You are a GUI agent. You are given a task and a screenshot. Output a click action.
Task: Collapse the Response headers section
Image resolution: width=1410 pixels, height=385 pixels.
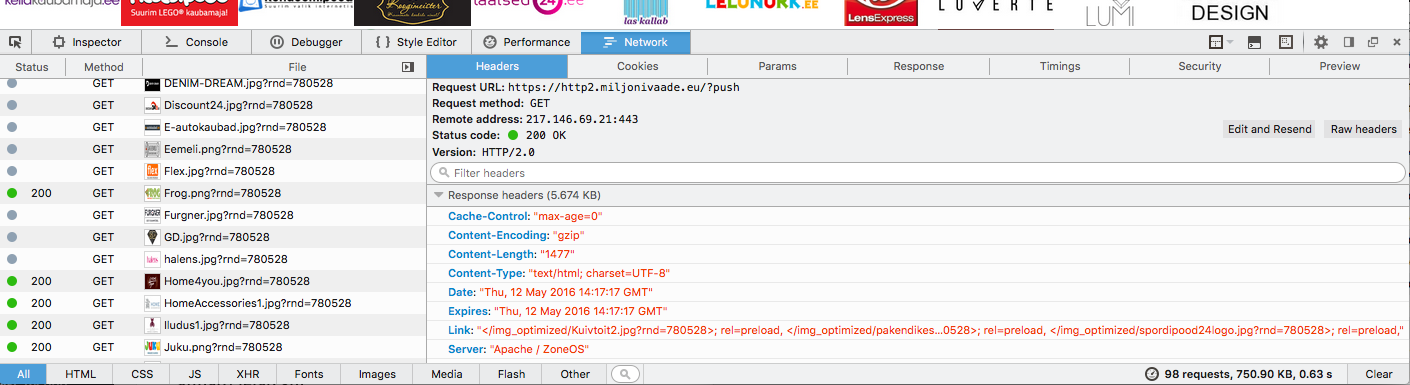(x=438, y=195)
